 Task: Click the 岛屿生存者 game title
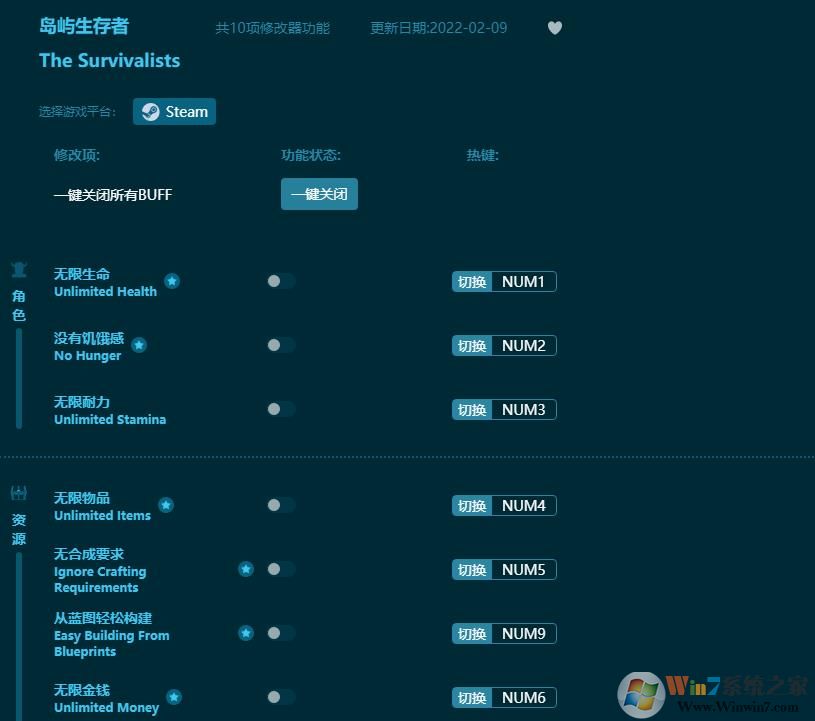point(84,26)
